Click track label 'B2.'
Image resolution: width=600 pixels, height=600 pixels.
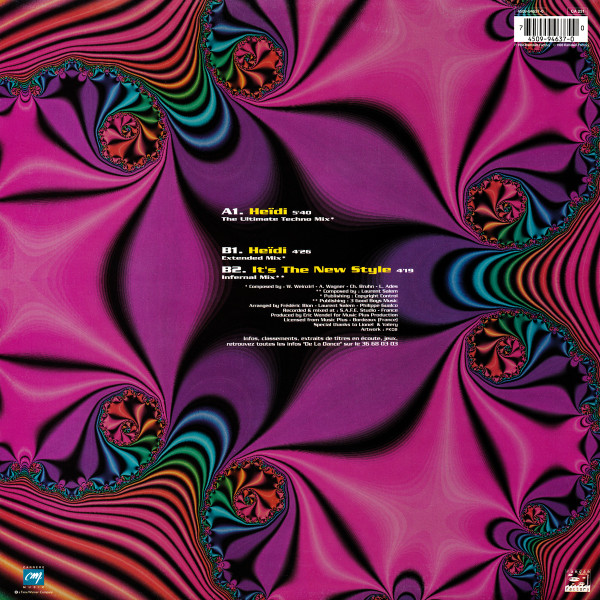[x=233, y=270]
